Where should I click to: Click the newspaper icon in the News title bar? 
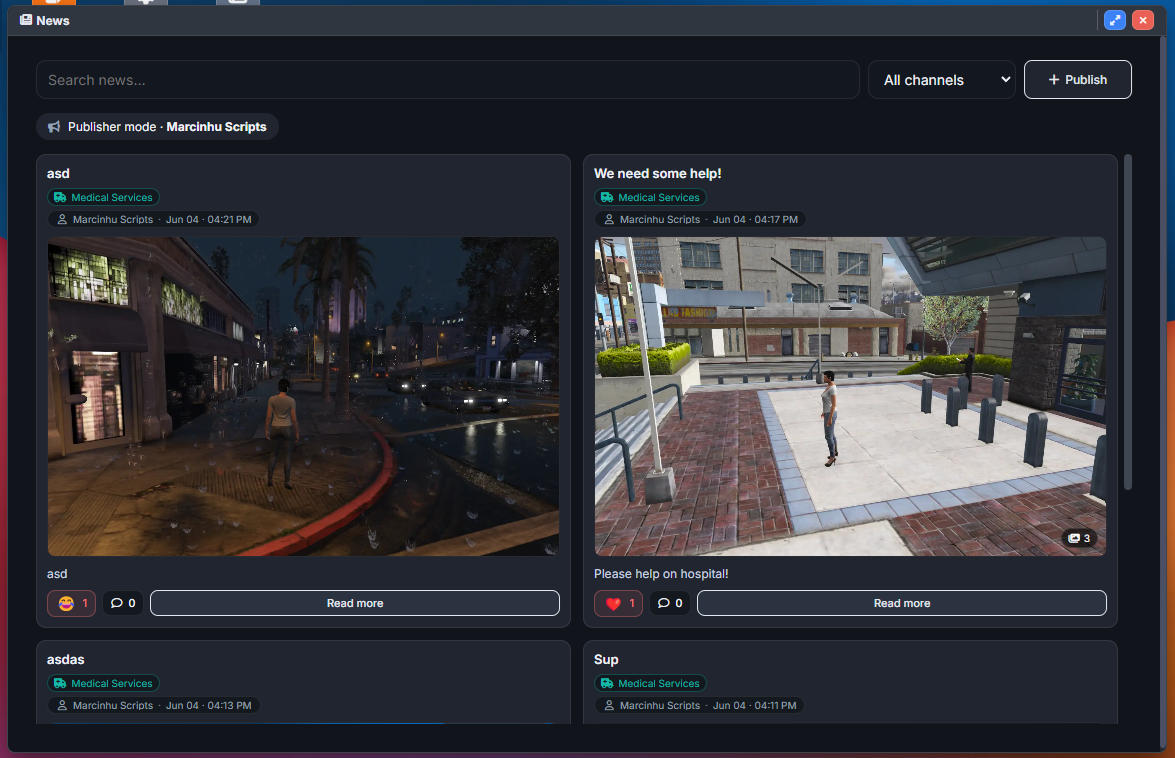(26, 20)
